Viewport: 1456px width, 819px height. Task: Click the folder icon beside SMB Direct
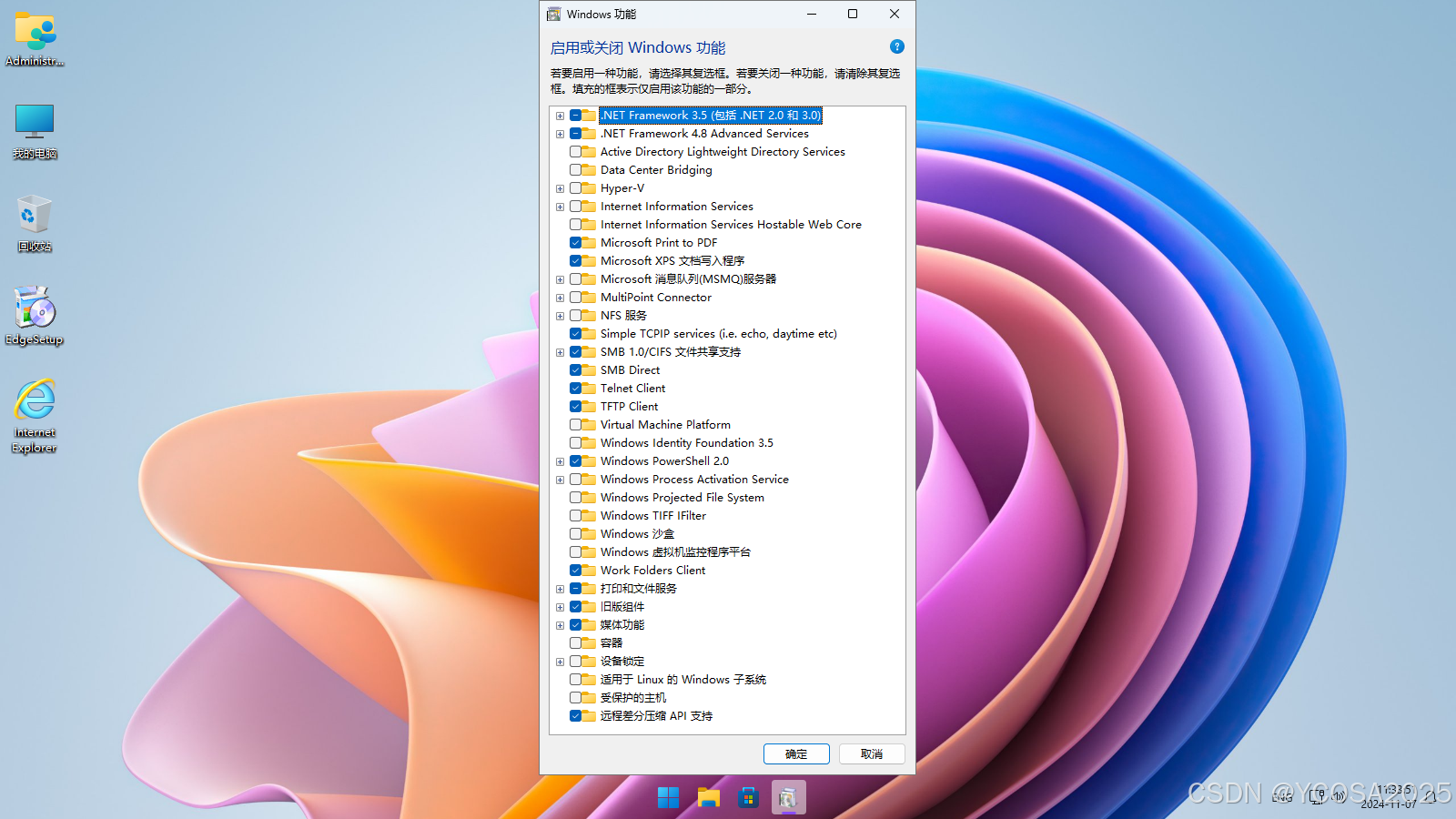[590, 370]
